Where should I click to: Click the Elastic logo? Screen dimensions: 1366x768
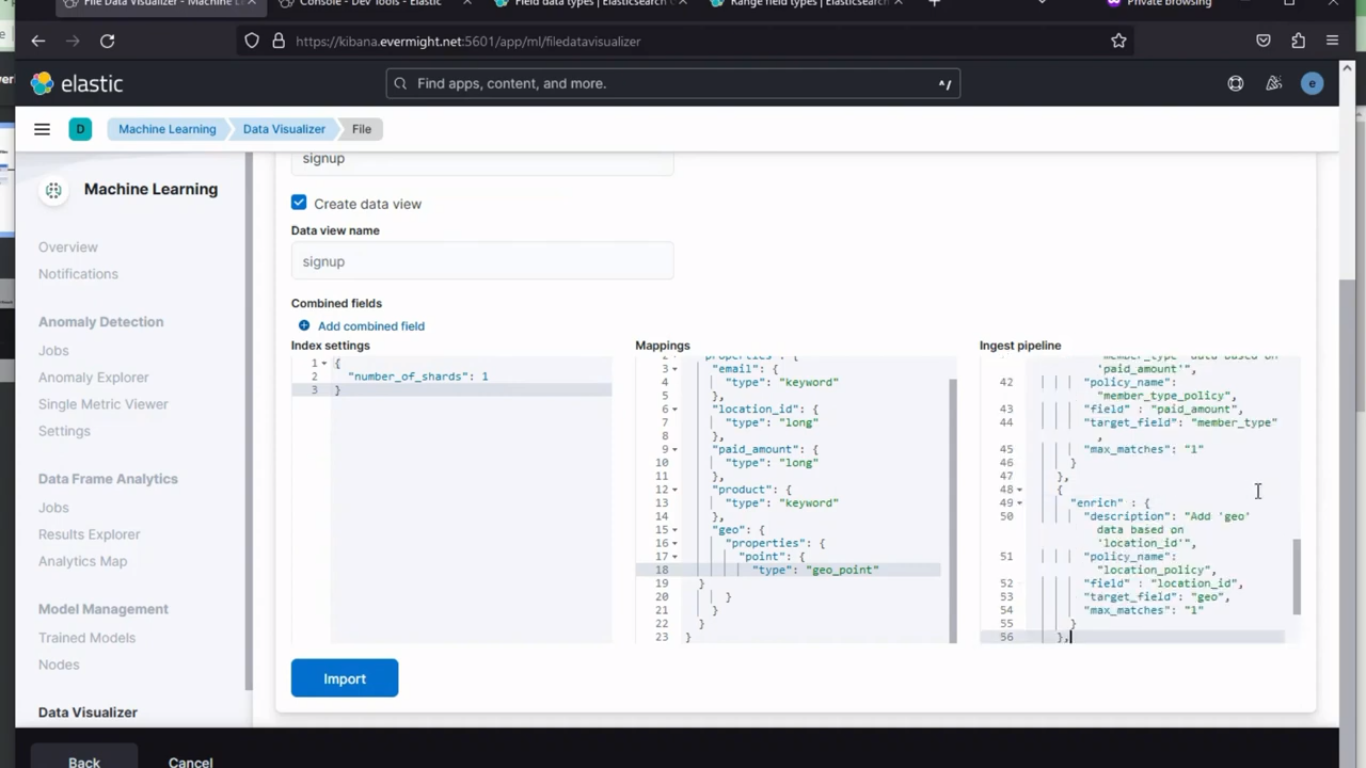[77, 84]
